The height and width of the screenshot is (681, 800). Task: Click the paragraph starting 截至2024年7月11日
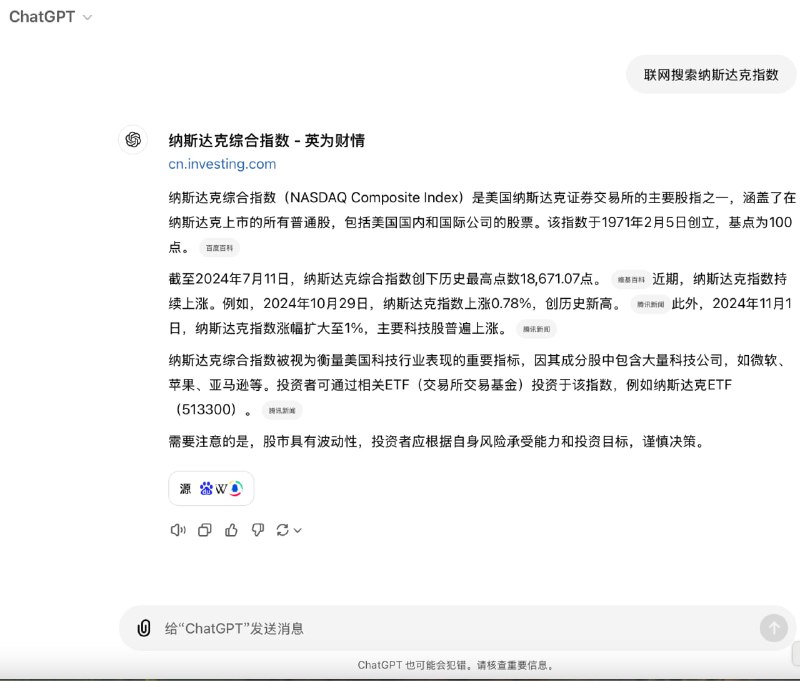481,304
